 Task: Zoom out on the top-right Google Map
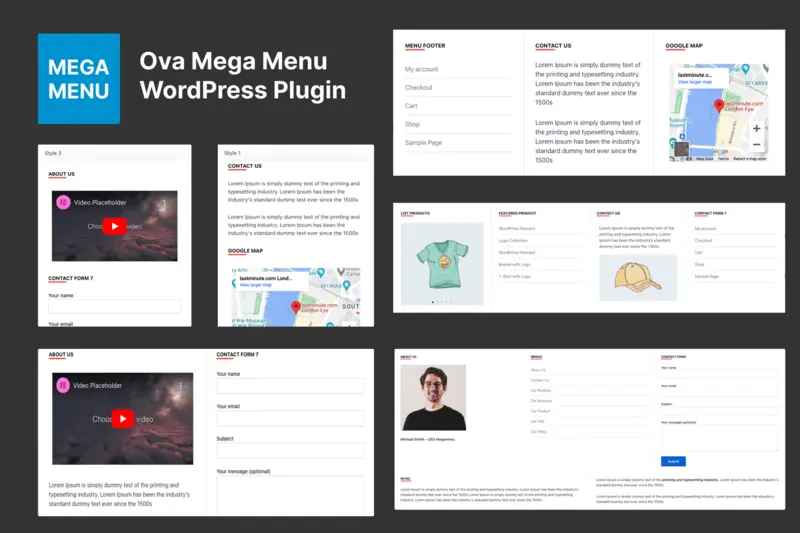tap(756, 146)
